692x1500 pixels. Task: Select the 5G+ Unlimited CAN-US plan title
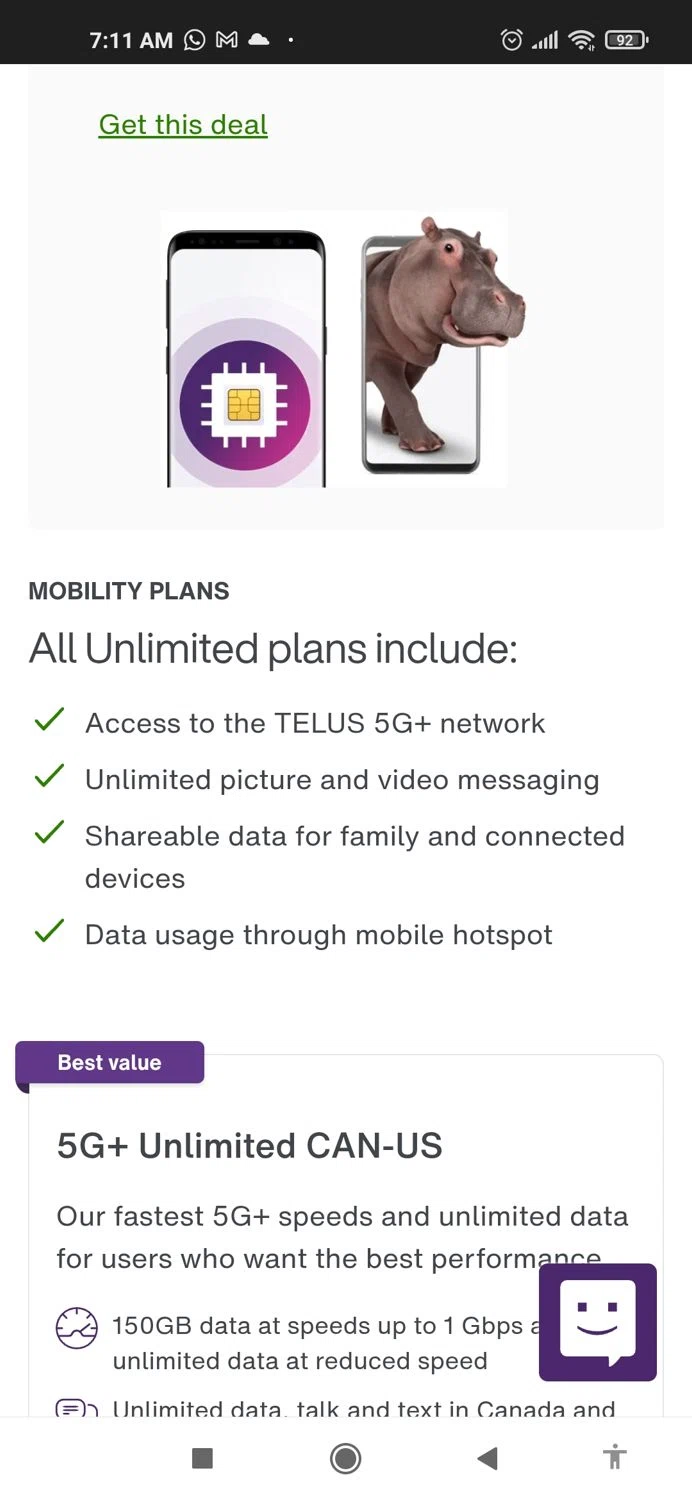click(249, 1146)
